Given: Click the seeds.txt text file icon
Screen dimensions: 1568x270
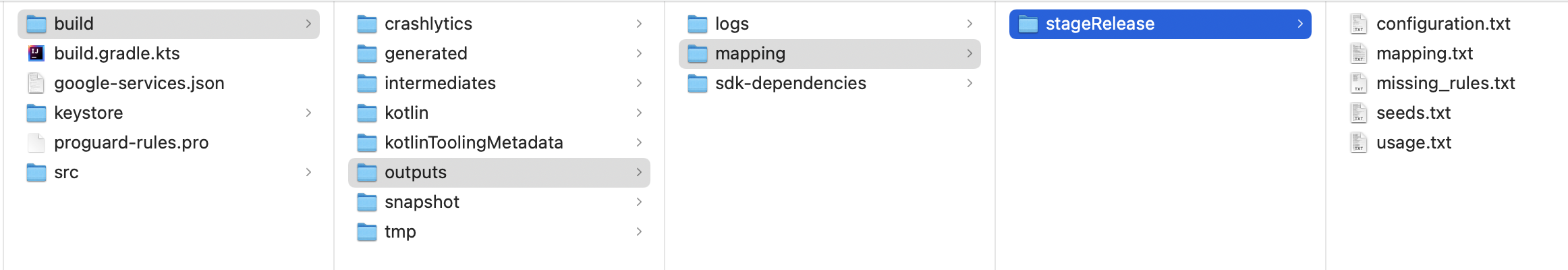Looking at the screenshot, I should tap(1359, 113).
